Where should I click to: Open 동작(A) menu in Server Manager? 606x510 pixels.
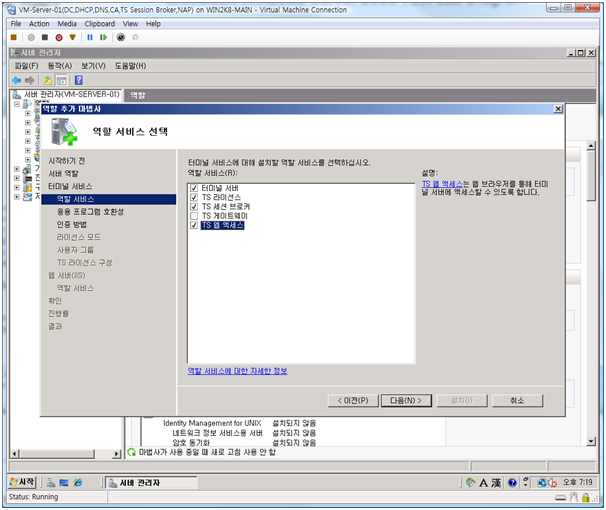pyautogui.click(x=60, y=66)
